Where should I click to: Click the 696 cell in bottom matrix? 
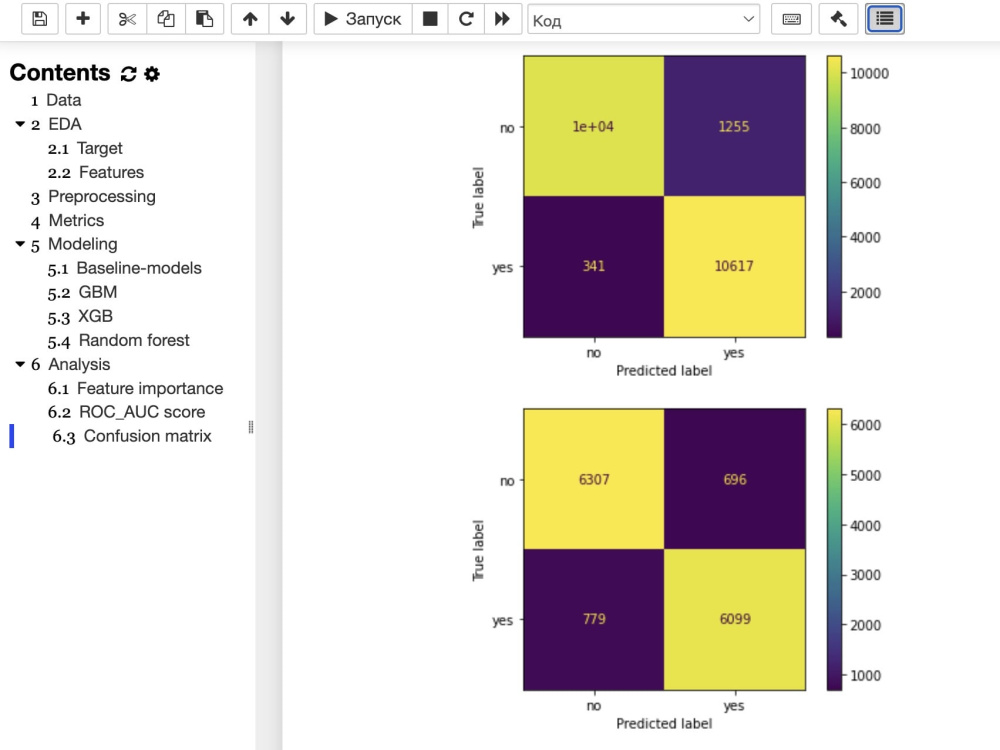(735, 479)
